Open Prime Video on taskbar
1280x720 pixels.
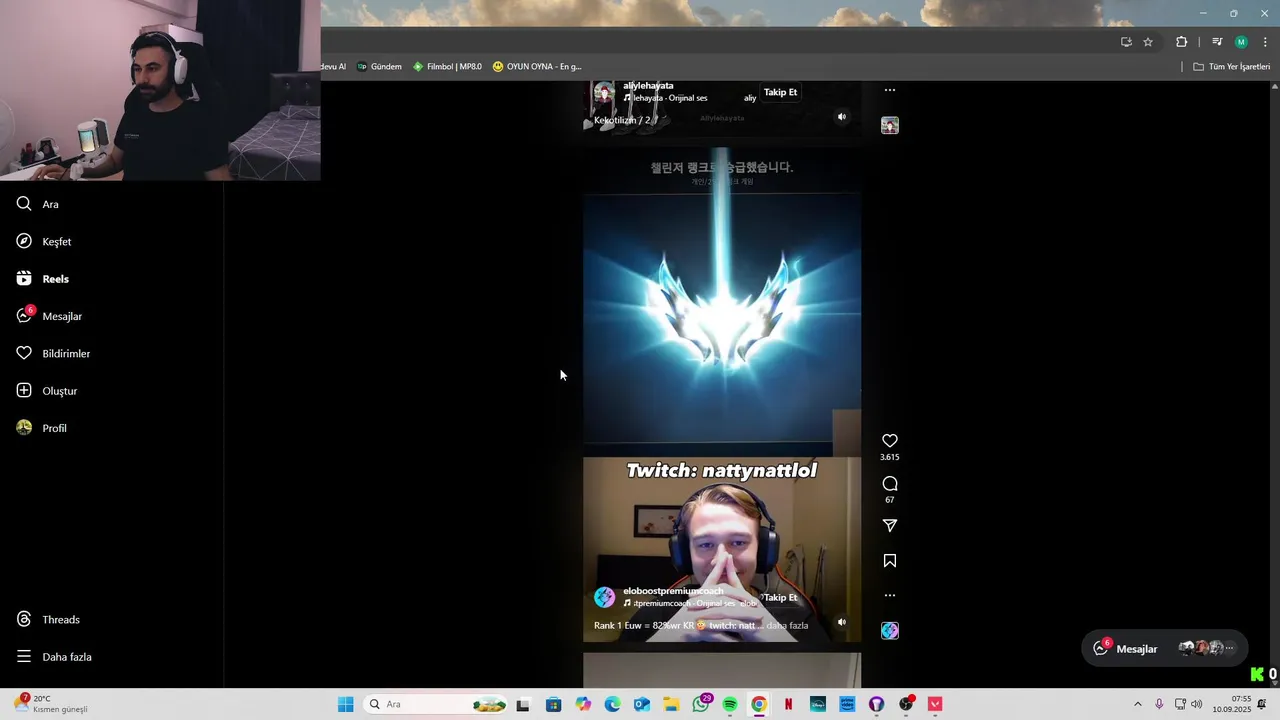pos(848,704)
